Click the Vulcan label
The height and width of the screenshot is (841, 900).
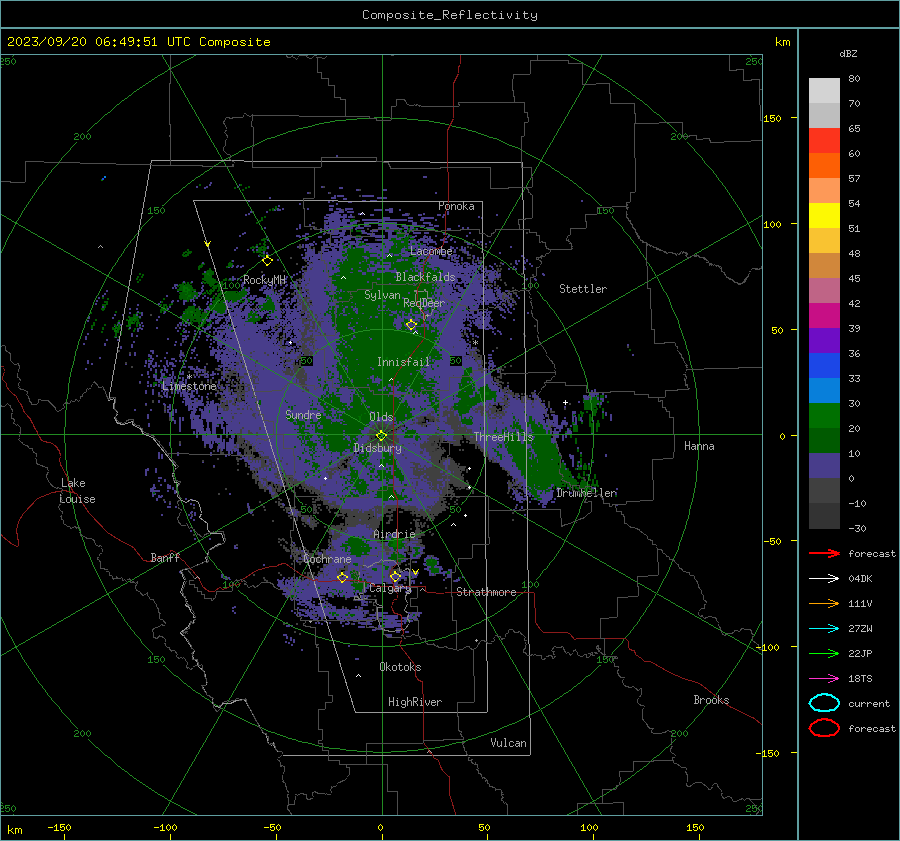[509, 743]
